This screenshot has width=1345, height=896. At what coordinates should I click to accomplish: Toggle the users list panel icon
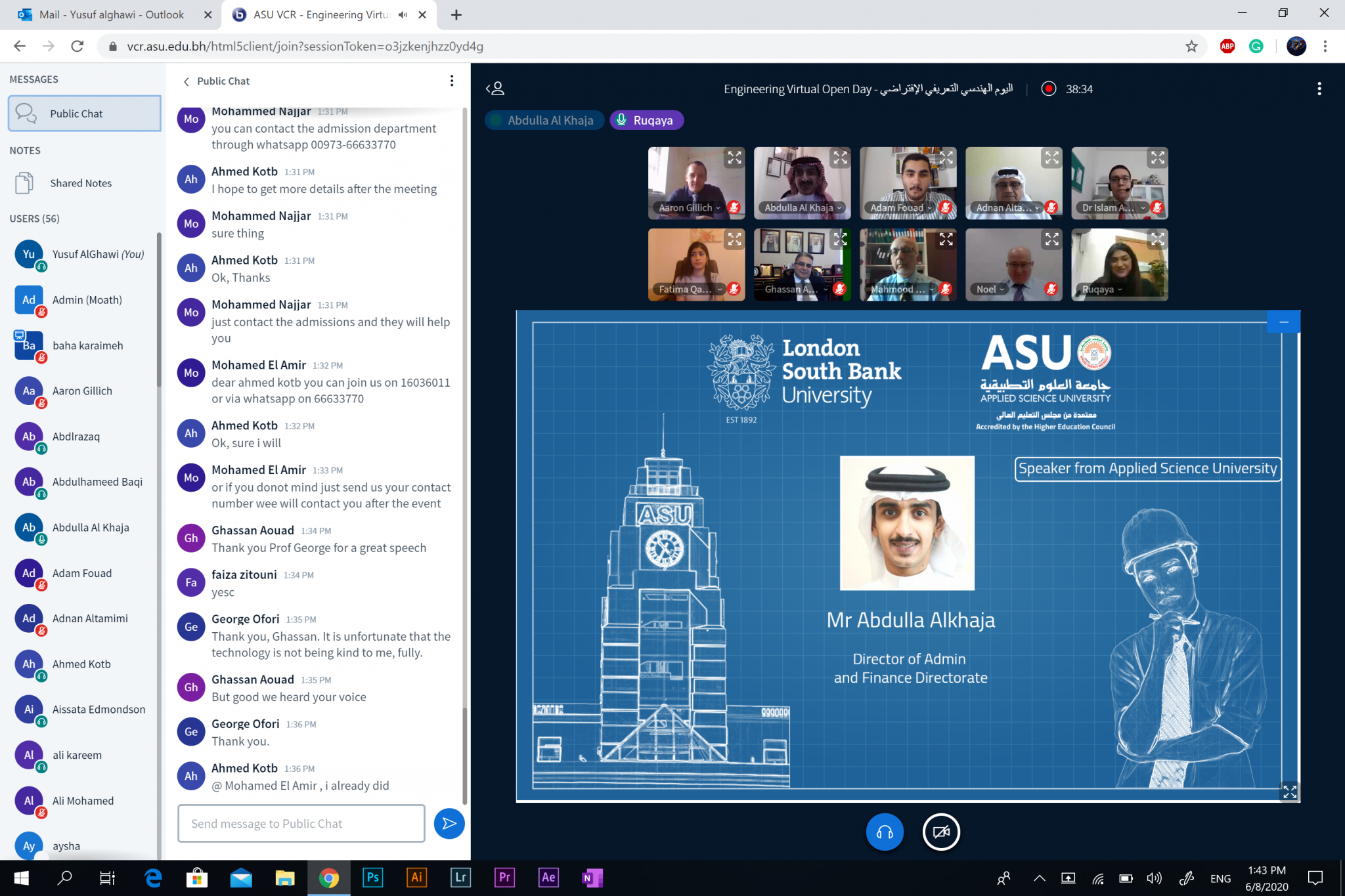pyautogui.click(x=495, y=89)
